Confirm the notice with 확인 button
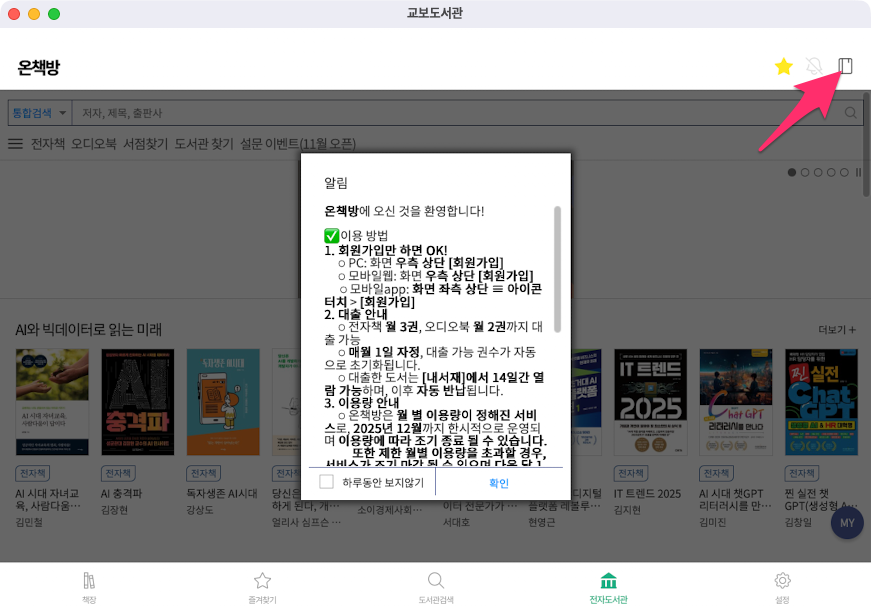Image resolution: width=871 pixels, height=615 pixels. pos(499,483)
